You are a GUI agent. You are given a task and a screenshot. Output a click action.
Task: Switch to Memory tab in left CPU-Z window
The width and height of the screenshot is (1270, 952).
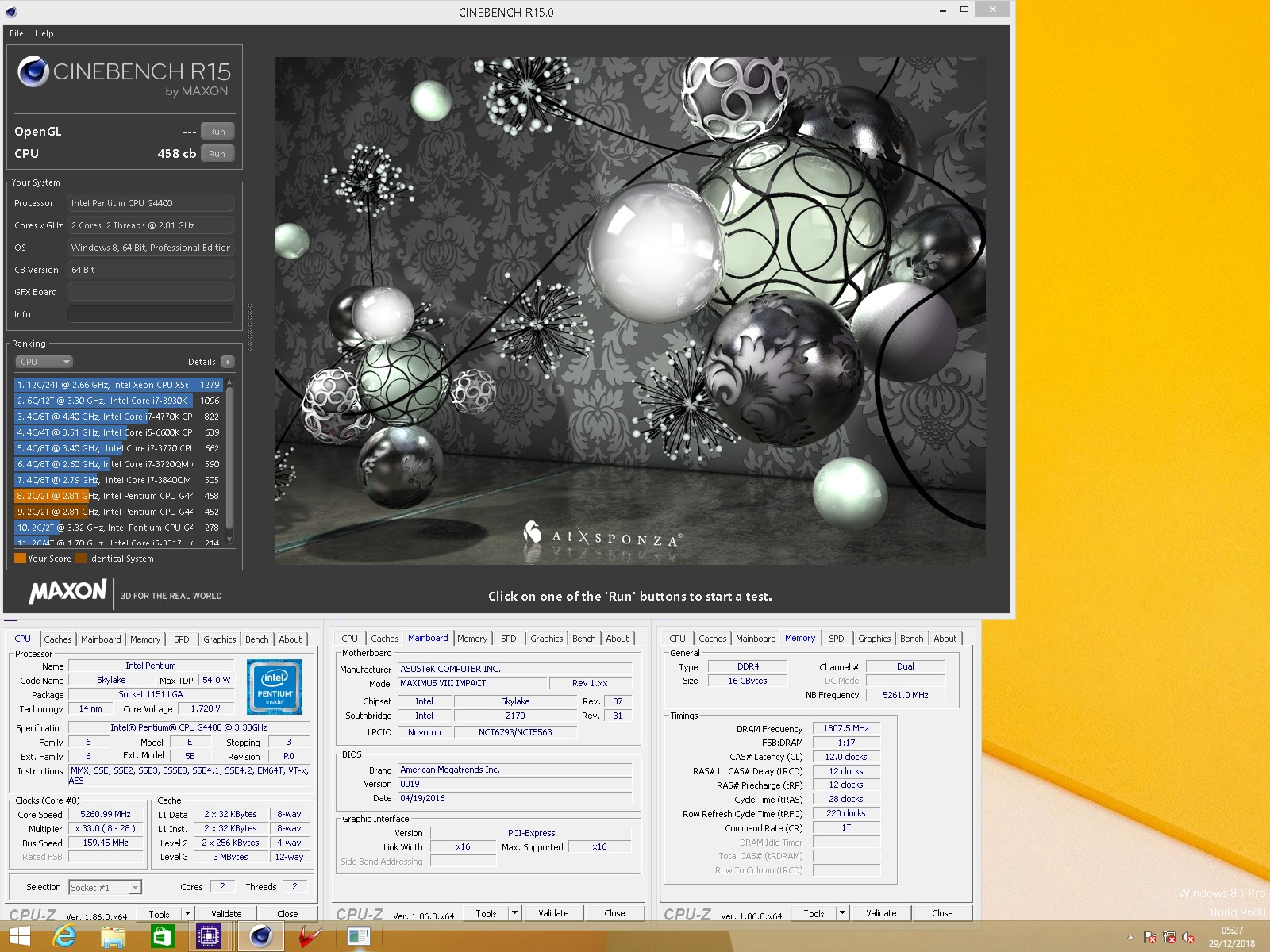click(x=145, y=639)
